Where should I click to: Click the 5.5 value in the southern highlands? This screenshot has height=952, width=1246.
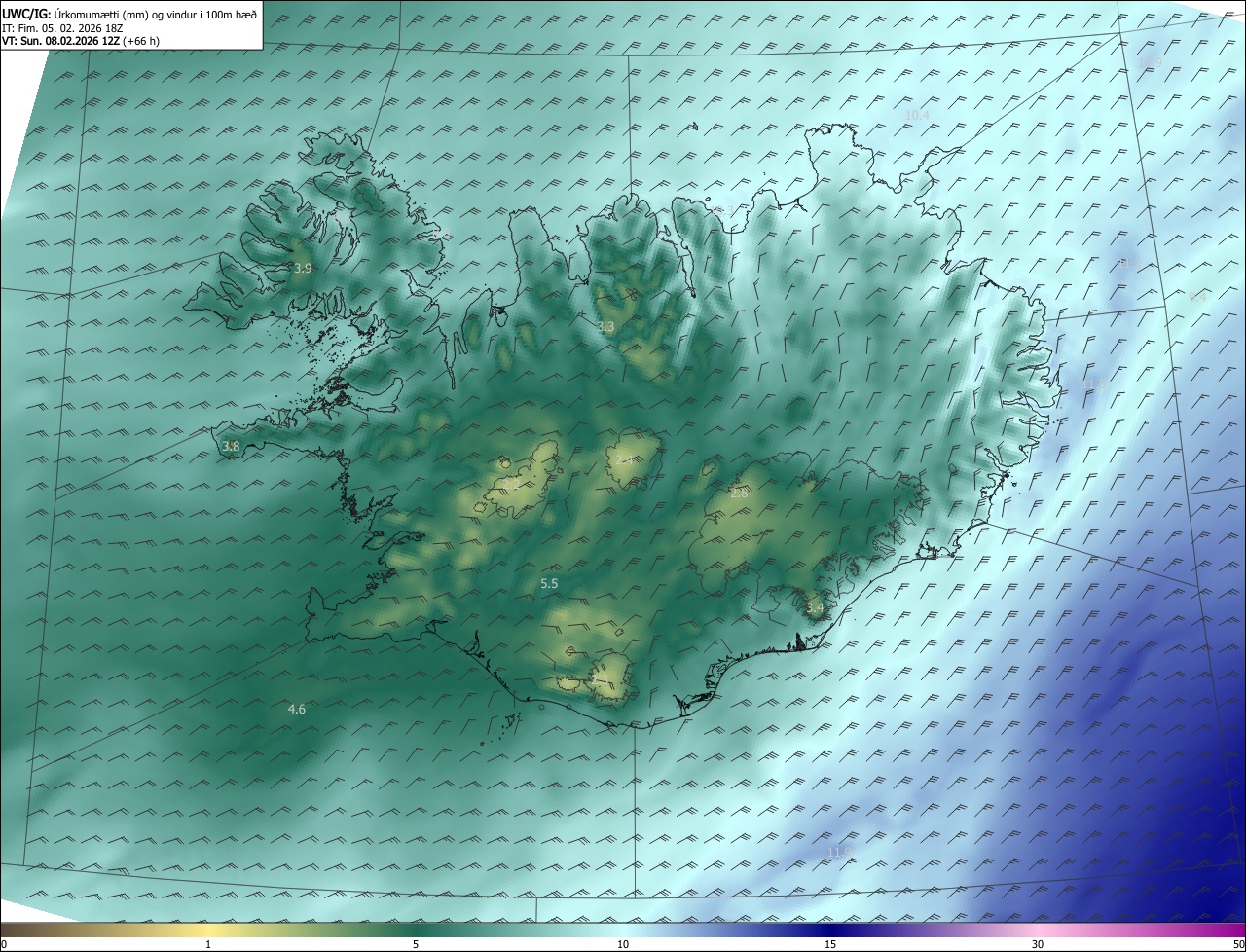coord(549,584)
